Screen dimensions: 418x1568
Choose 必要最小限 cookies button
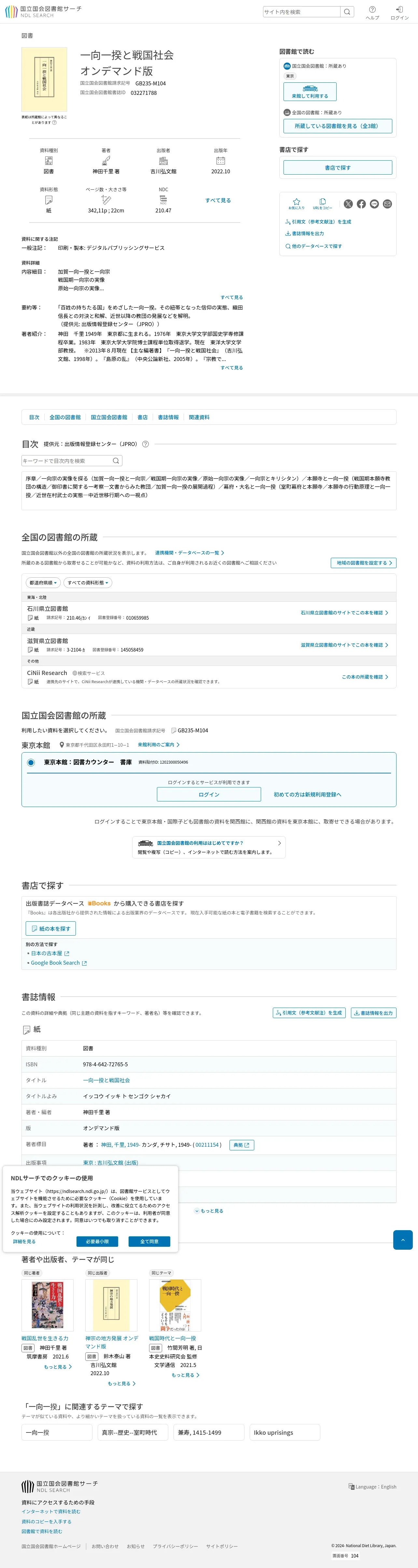click(x=97, y=1241)
